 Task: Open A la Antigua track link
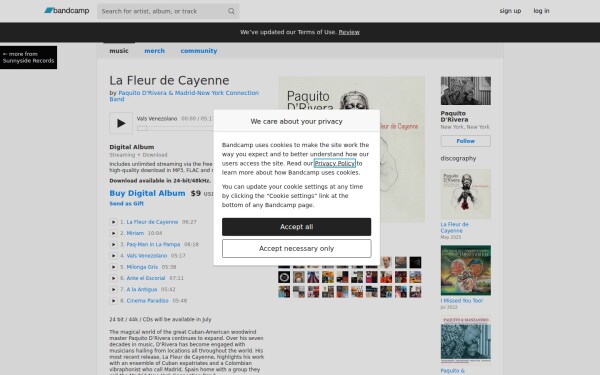pyautogui.click(x=142, y=289)
